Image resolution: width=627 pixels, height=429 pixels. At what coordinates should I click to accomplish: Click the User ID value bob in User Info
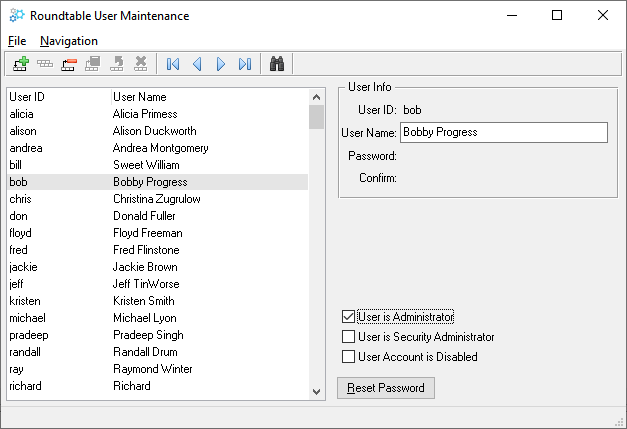[412, 110]
